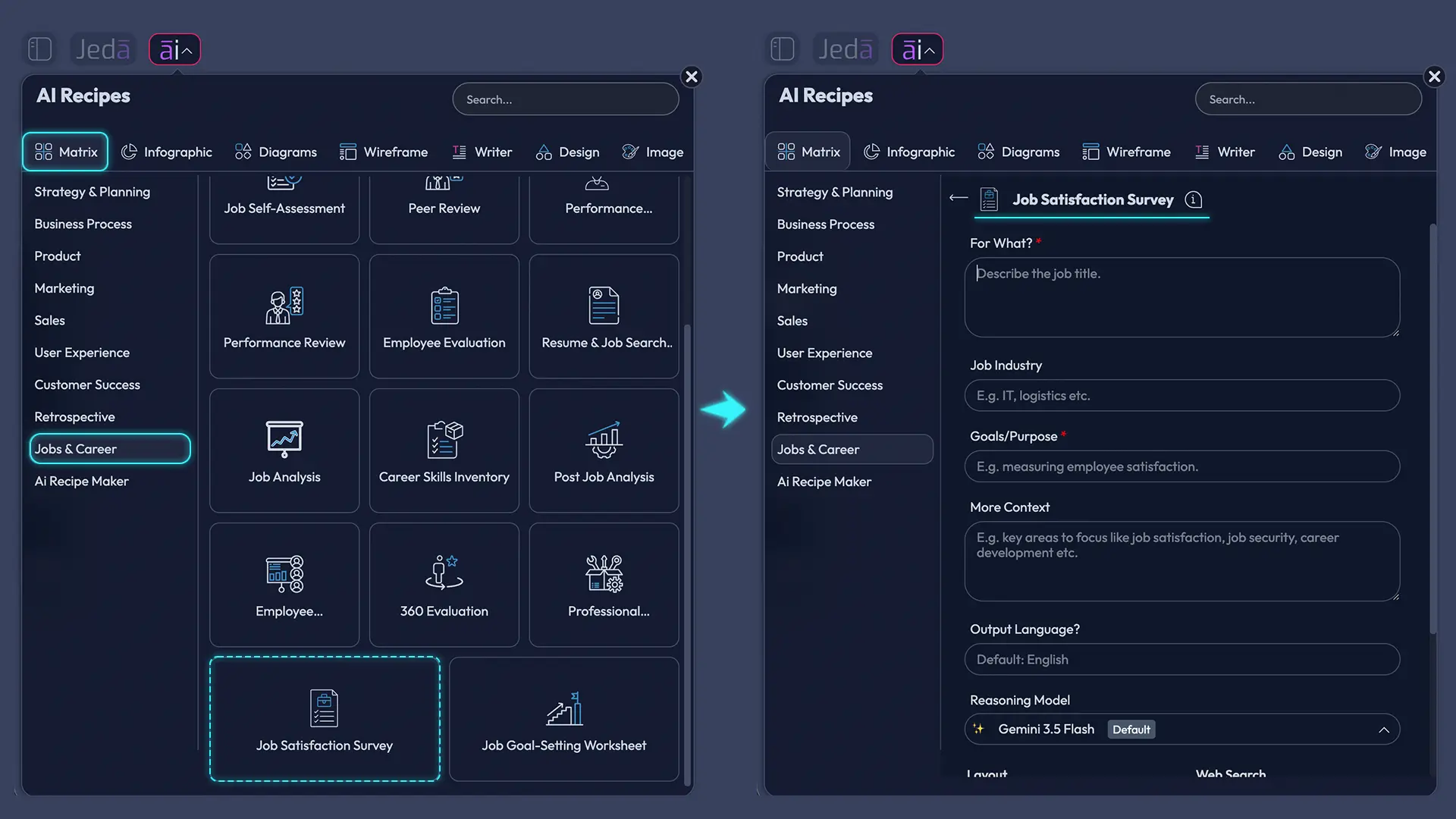Select the Writer tab in right window
1456x819 pixels.
1225,152
